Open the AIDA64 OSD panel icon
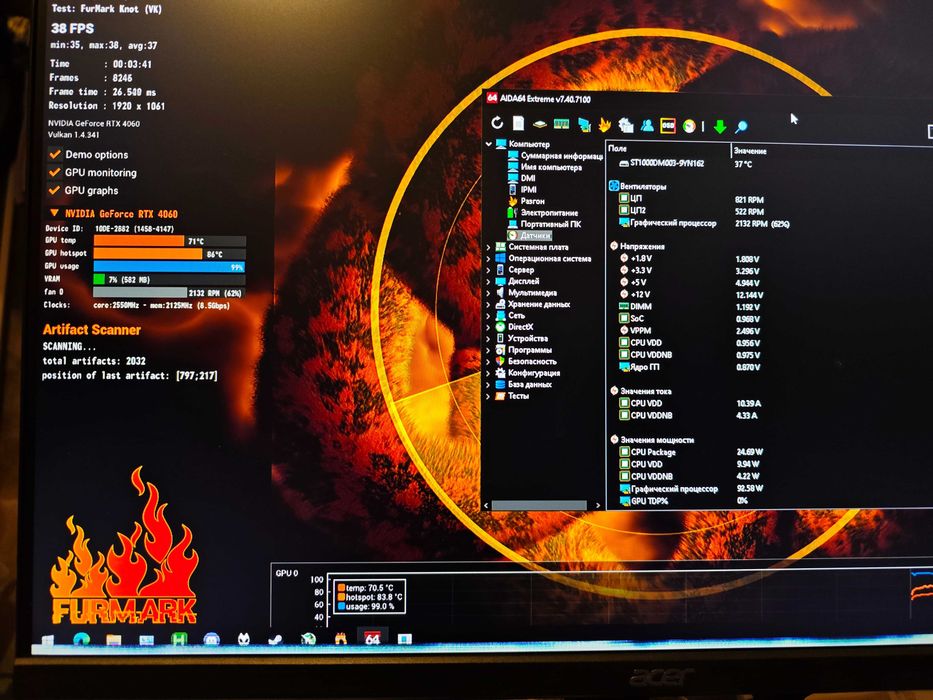933x700 pixels. click(x=668, y=126)
